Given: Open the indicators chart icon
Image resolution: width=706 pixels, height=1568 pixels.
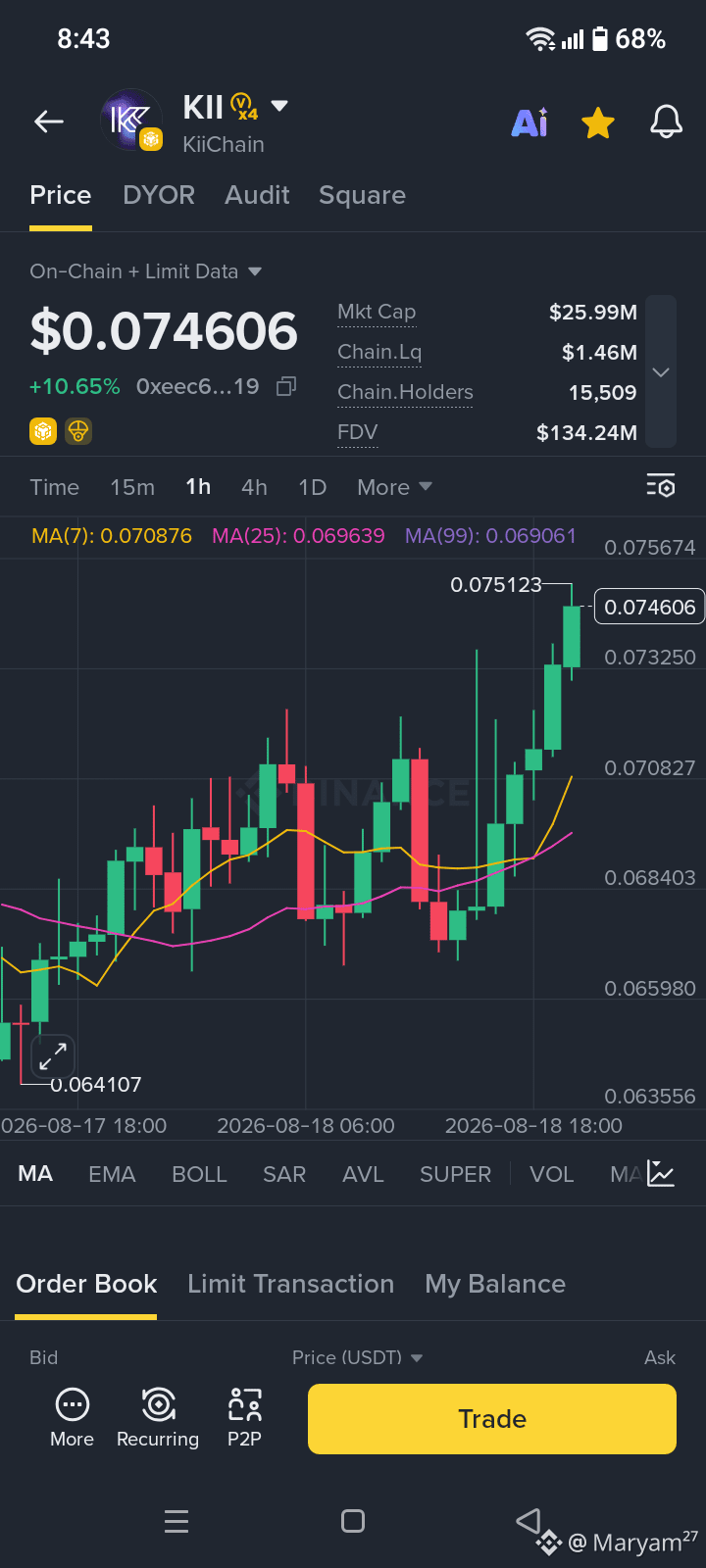Looking at the screenshot, I should coord(661,1174).
